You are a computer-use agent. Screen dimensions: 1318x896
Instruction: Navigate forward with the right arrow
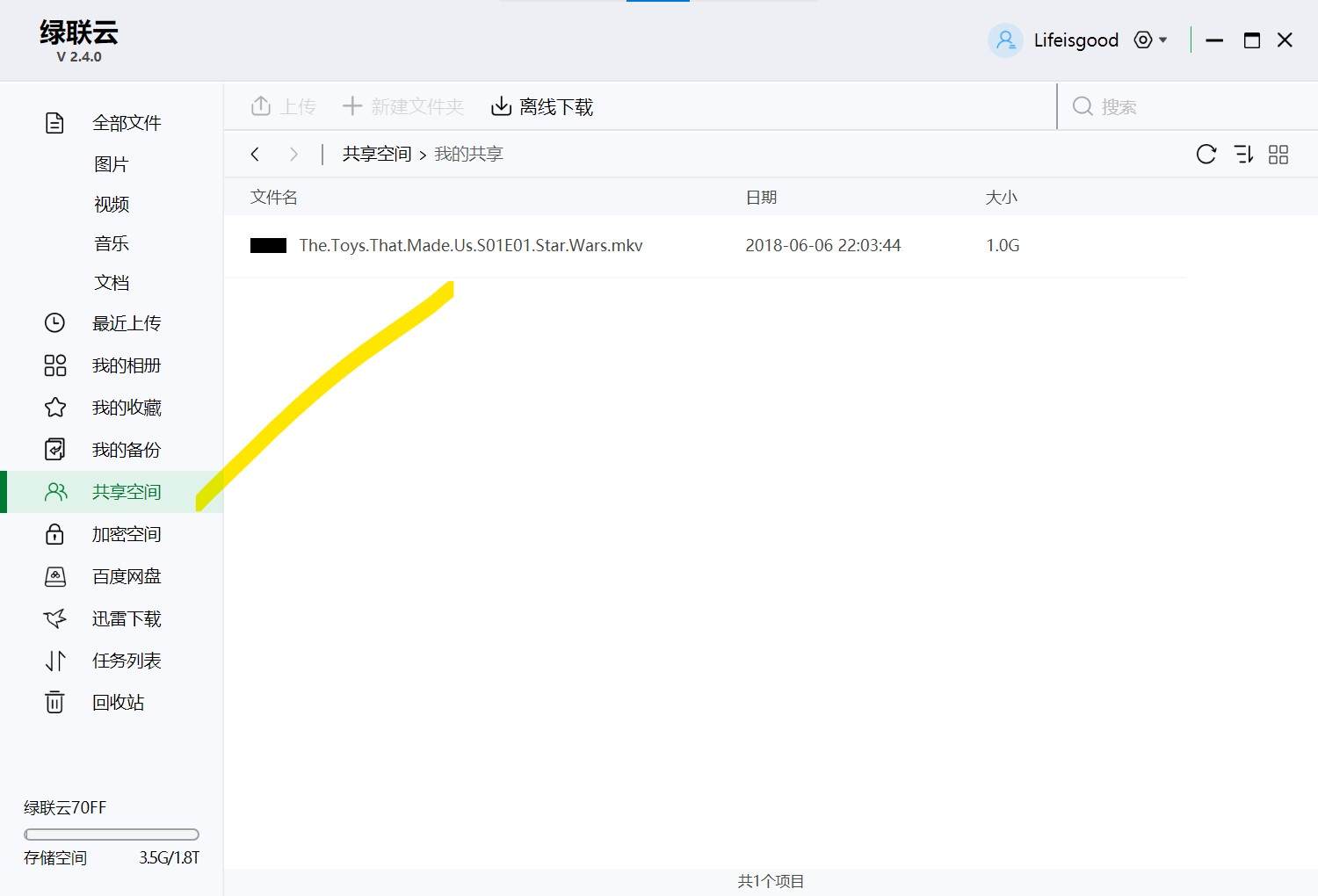293,155
